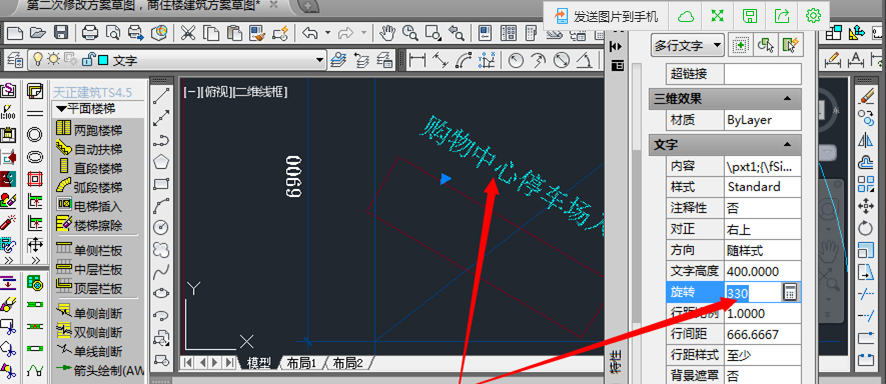Screen dimensions: 886x384
Task: Open the 两跑楼梯 stair tool
Action: click(89, 130)
